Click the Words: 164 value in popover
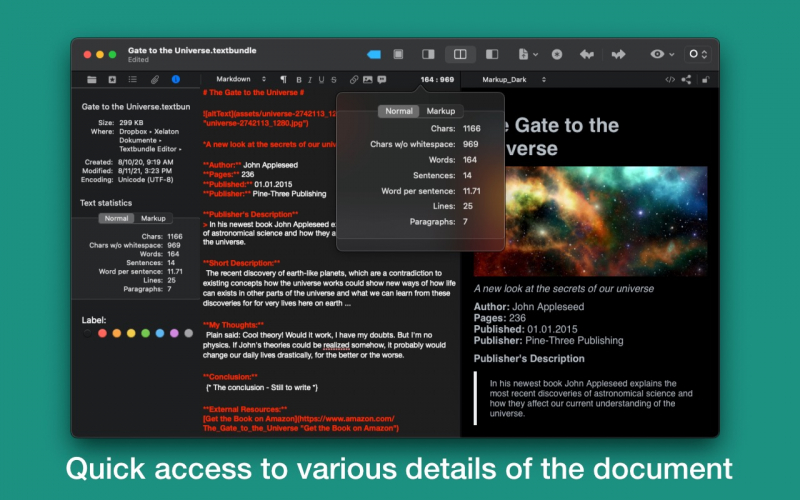800x500 pixels. [469, 160]
